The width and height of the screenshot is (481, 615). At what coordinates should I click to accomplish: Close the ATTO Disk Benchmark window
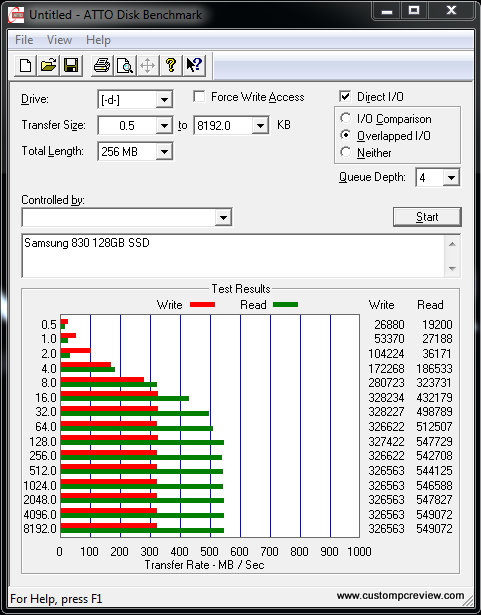click(x=451, y=11)
